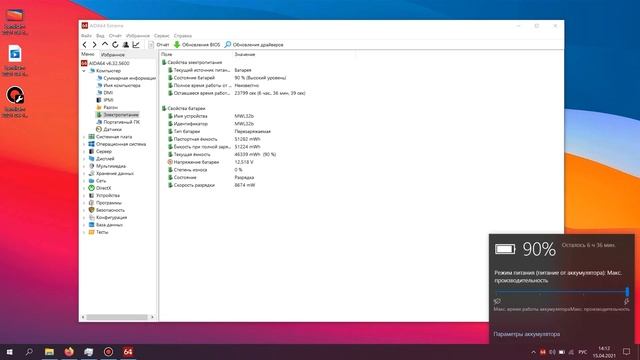The height and width of the screenshot is (360, 640).
Task: Open the Файл menu
Action: [x=86, y=36]
